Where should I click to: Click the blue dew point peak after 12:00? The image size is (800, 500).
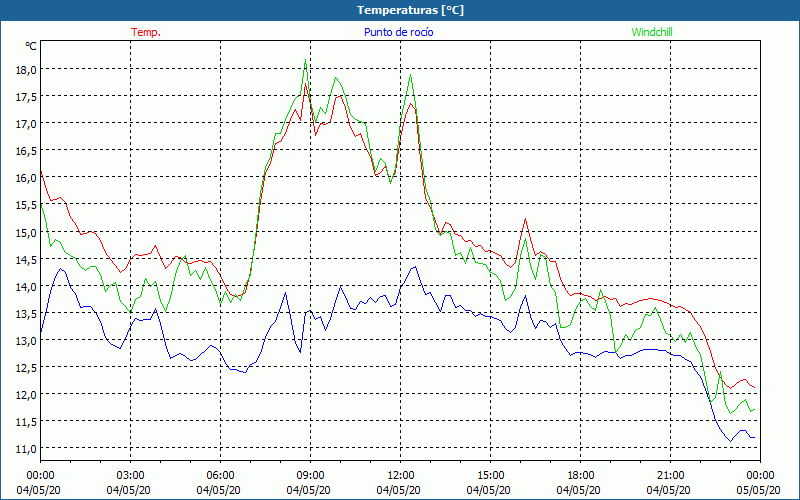pyautogui.click(x=415, y=266)
